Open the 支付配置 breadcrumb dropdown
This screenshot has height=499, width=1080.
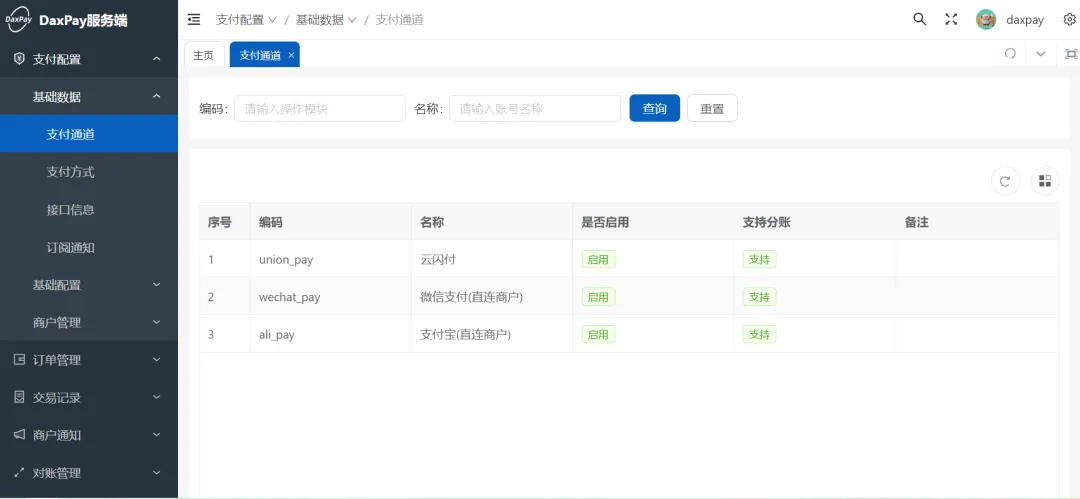click(x=246, y=20)
